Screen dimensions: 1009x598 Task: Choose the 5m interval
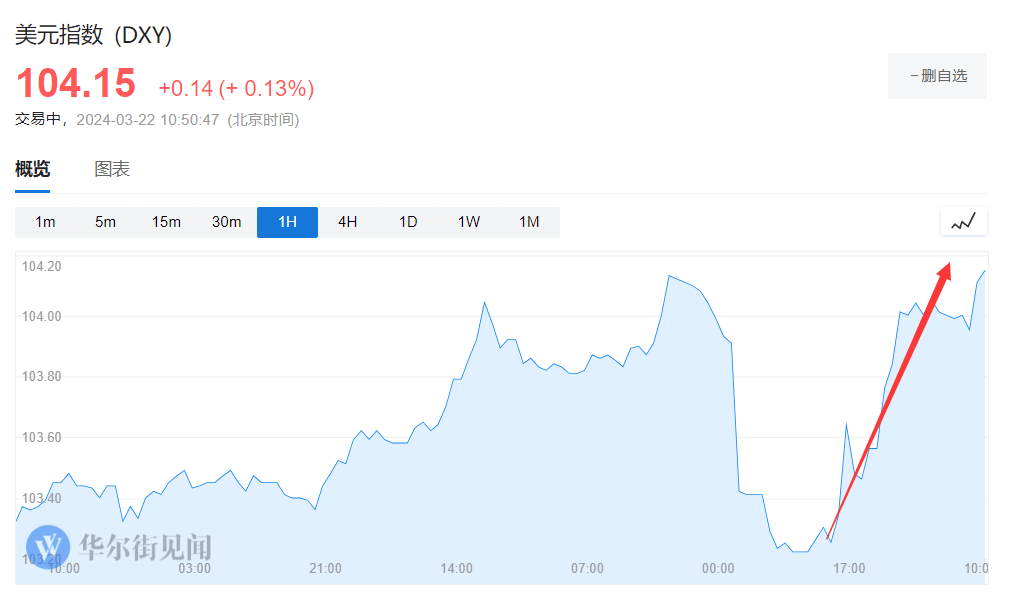(105, 222)
